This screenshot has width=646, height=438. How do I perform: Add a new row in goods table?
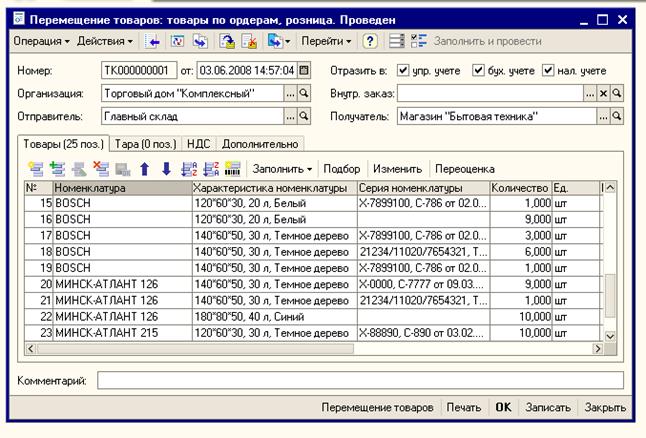[x=36, y=169]
